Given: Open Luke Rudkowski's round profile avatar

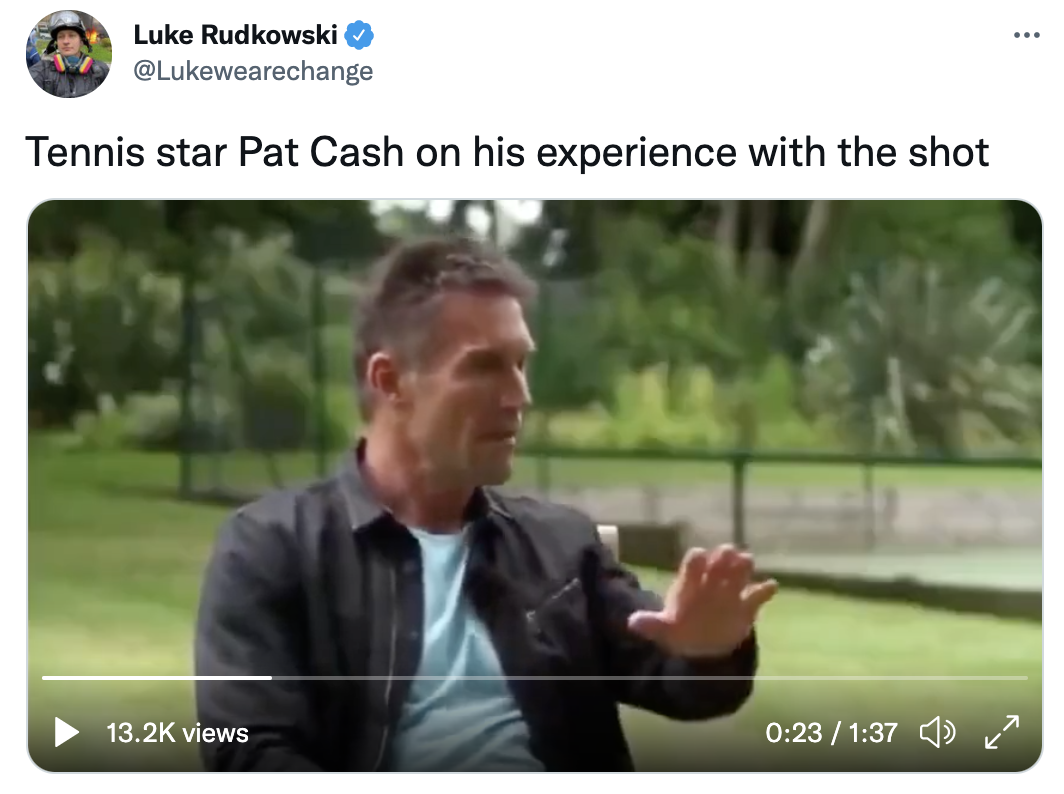Looking at the screenshot, I should [69, 54].
